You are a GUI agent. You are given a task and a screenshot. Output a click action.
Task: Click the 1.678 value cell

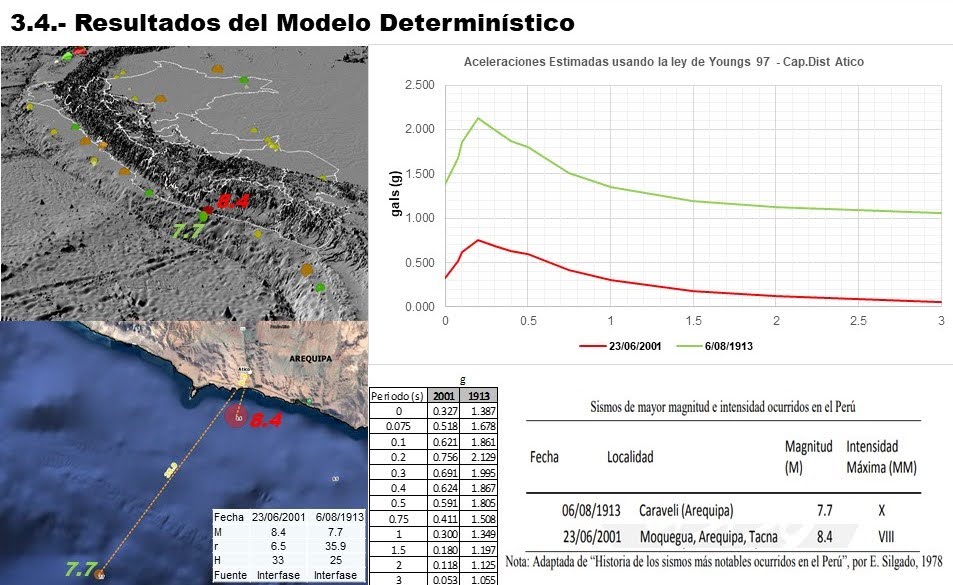coord(479,426)
